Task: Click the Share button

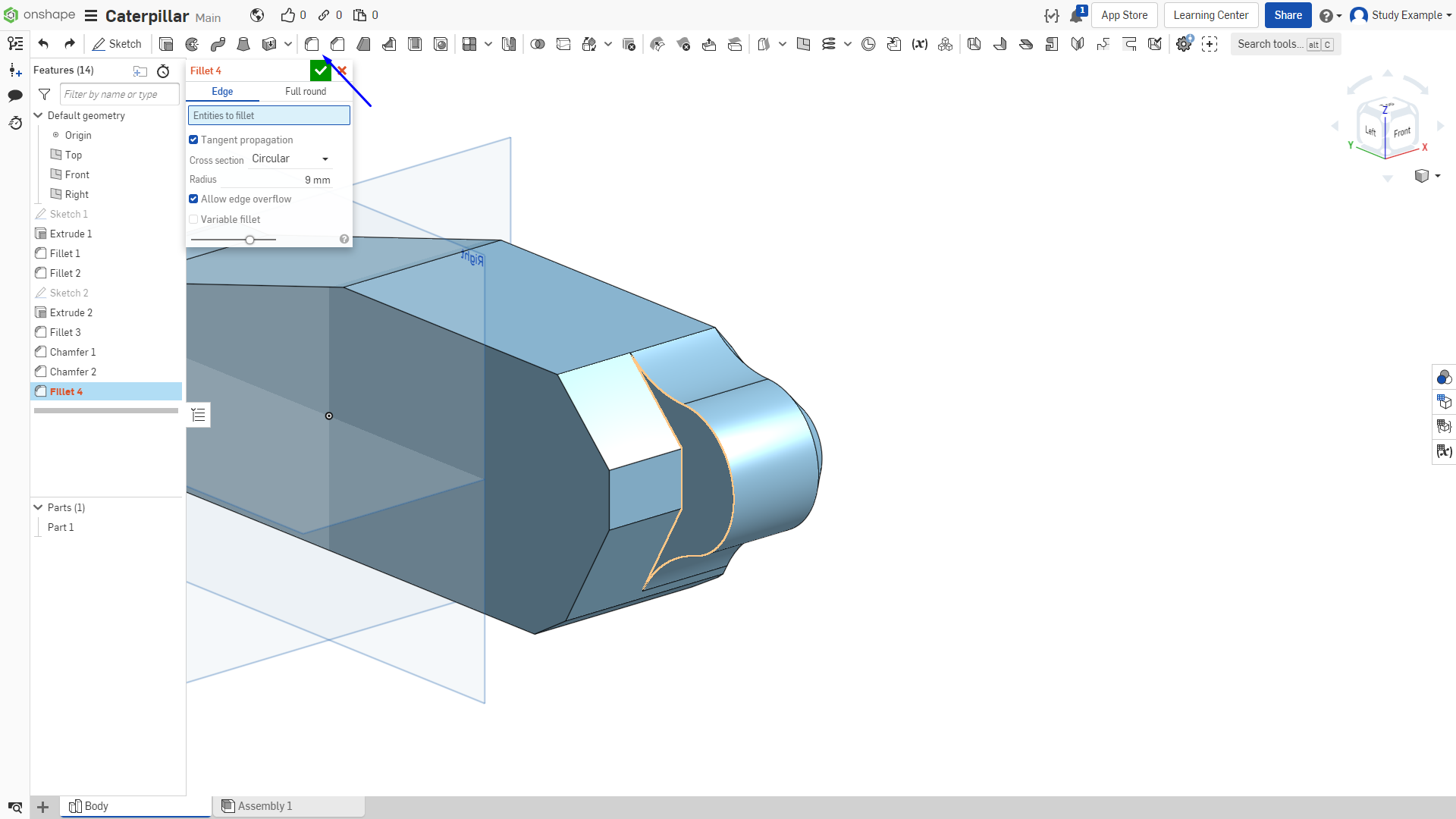Action: tap(1288, 15)
